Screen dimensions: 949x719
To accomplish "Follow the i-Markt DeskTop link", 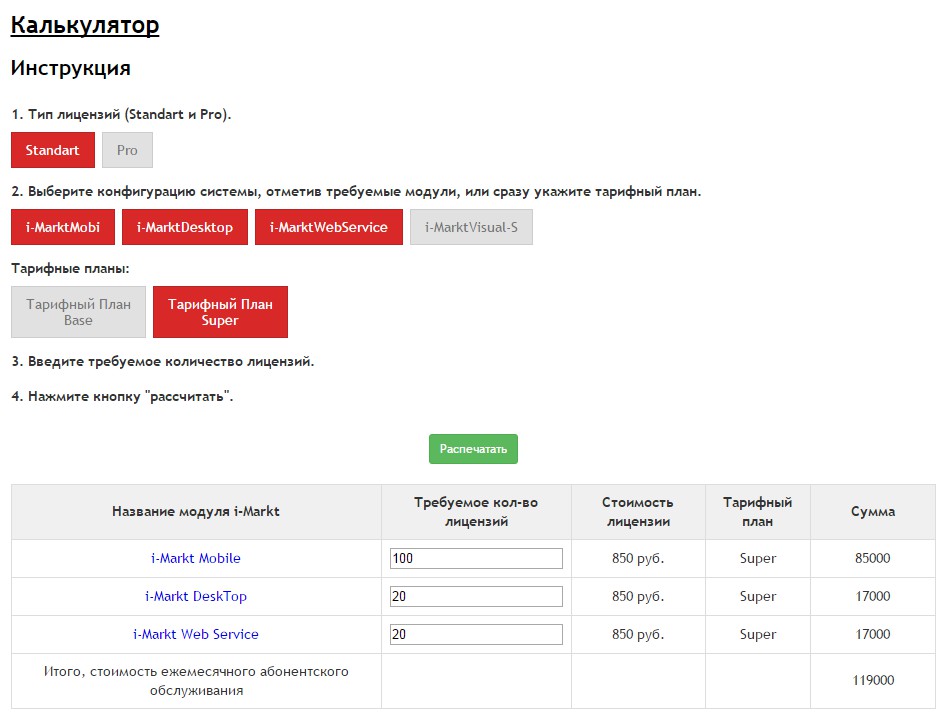I will pos(196,596).
